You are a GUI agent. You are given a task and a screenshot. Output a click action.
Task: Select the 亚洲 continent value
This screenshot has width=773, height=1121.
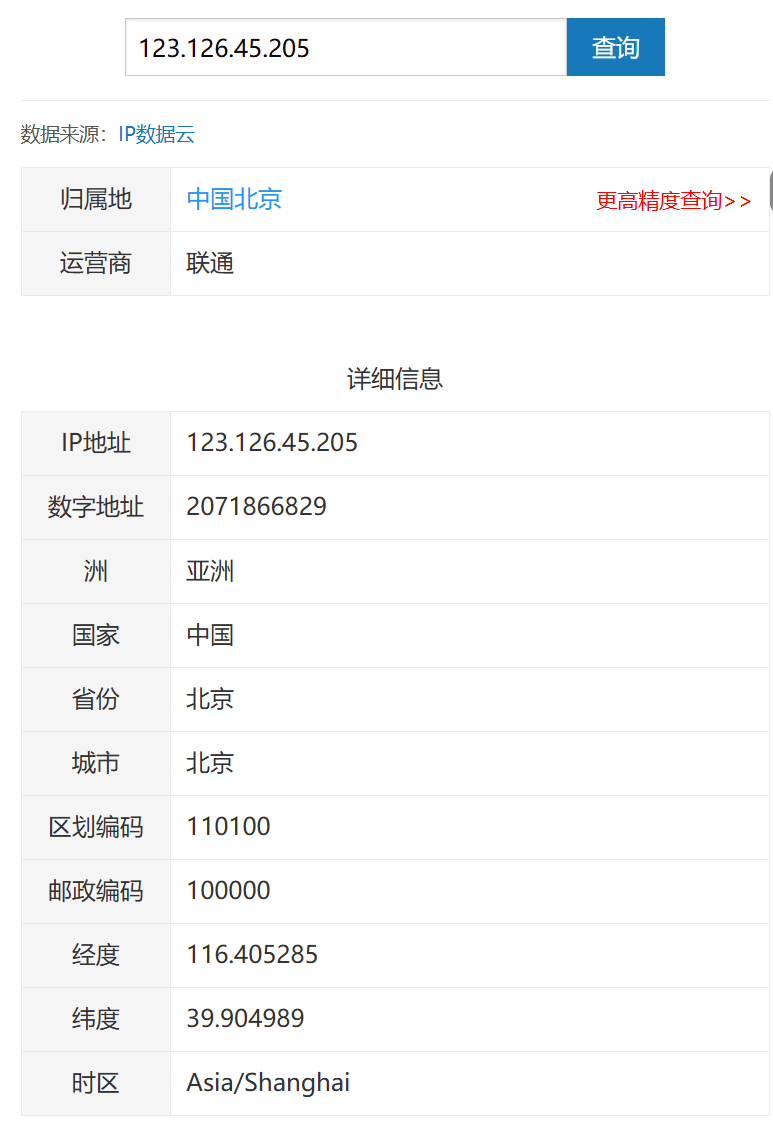tap(210, 571)
